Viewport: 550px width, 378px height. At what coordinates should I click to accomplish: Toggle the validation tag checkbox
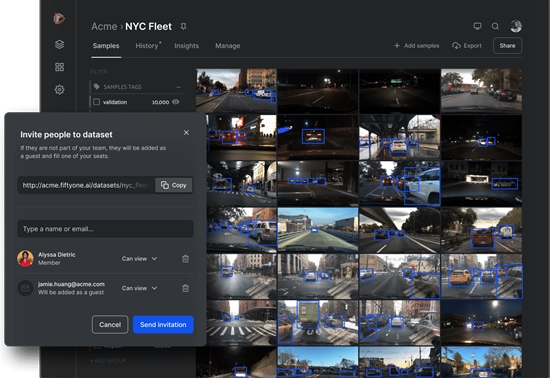(x=96, y=102)
